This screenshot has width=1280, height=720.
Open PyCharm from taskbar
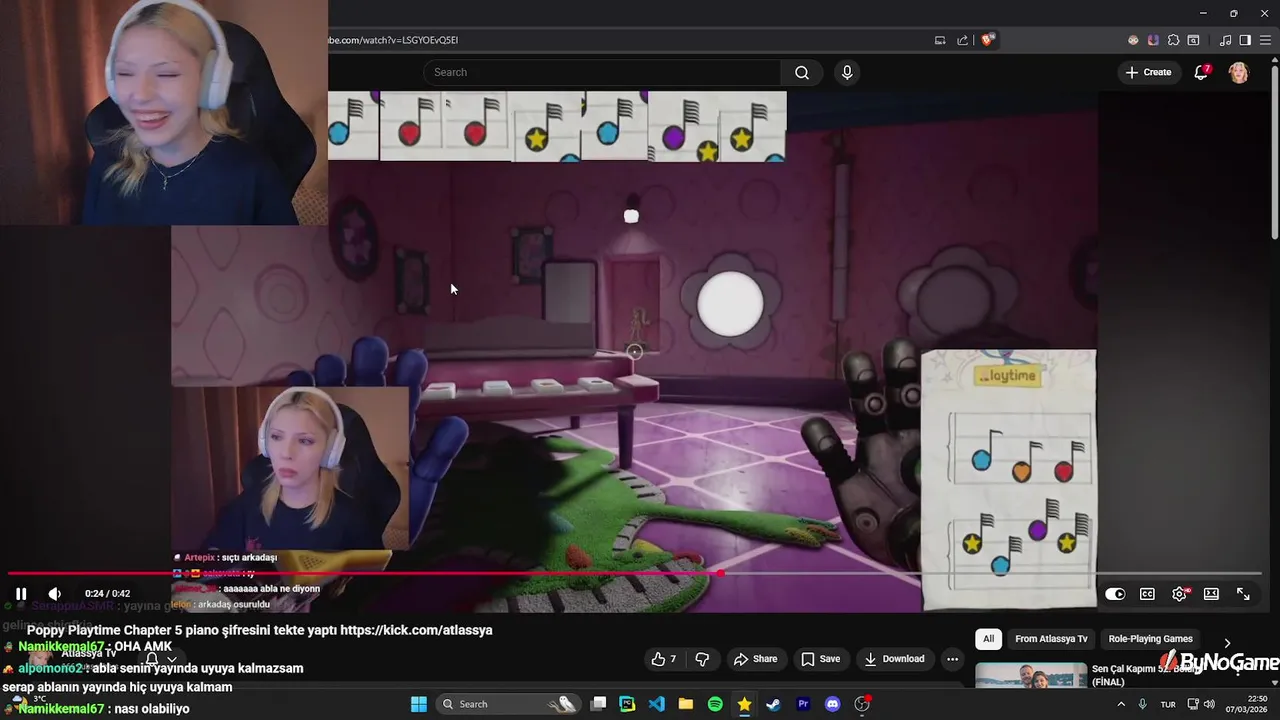[x=627, y=704]
